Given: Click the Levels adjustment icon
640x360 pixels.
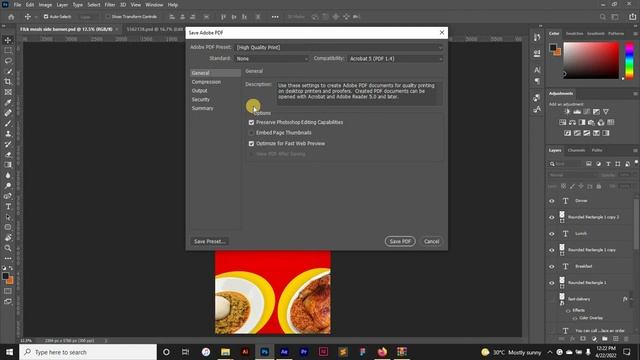Looking at the screenshot, I should 577,112.
